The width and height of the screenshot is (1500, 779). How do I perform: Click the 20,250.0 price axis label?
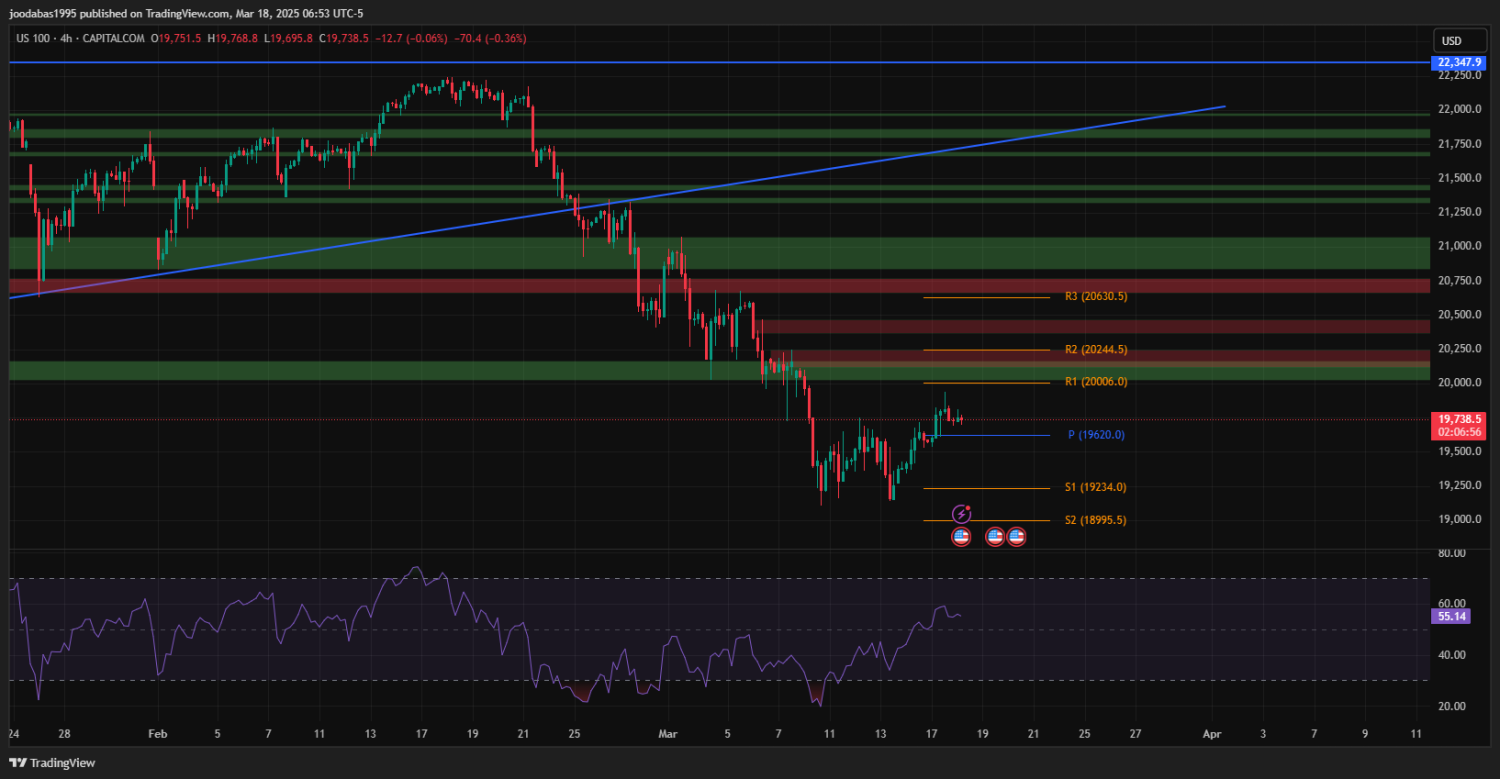(1458, 348)
